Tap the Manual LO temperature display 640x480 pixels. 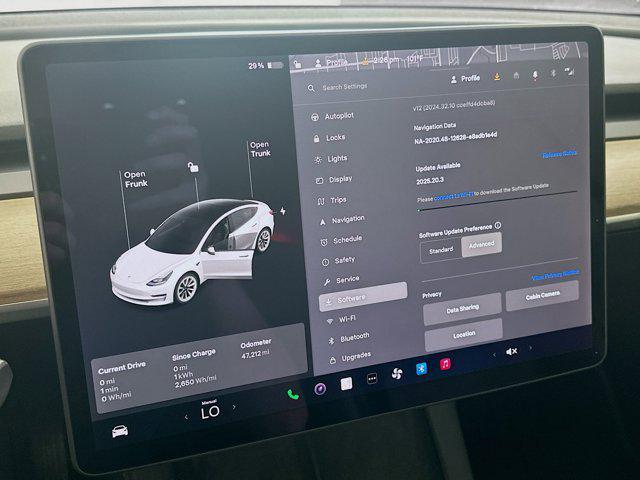210,410
